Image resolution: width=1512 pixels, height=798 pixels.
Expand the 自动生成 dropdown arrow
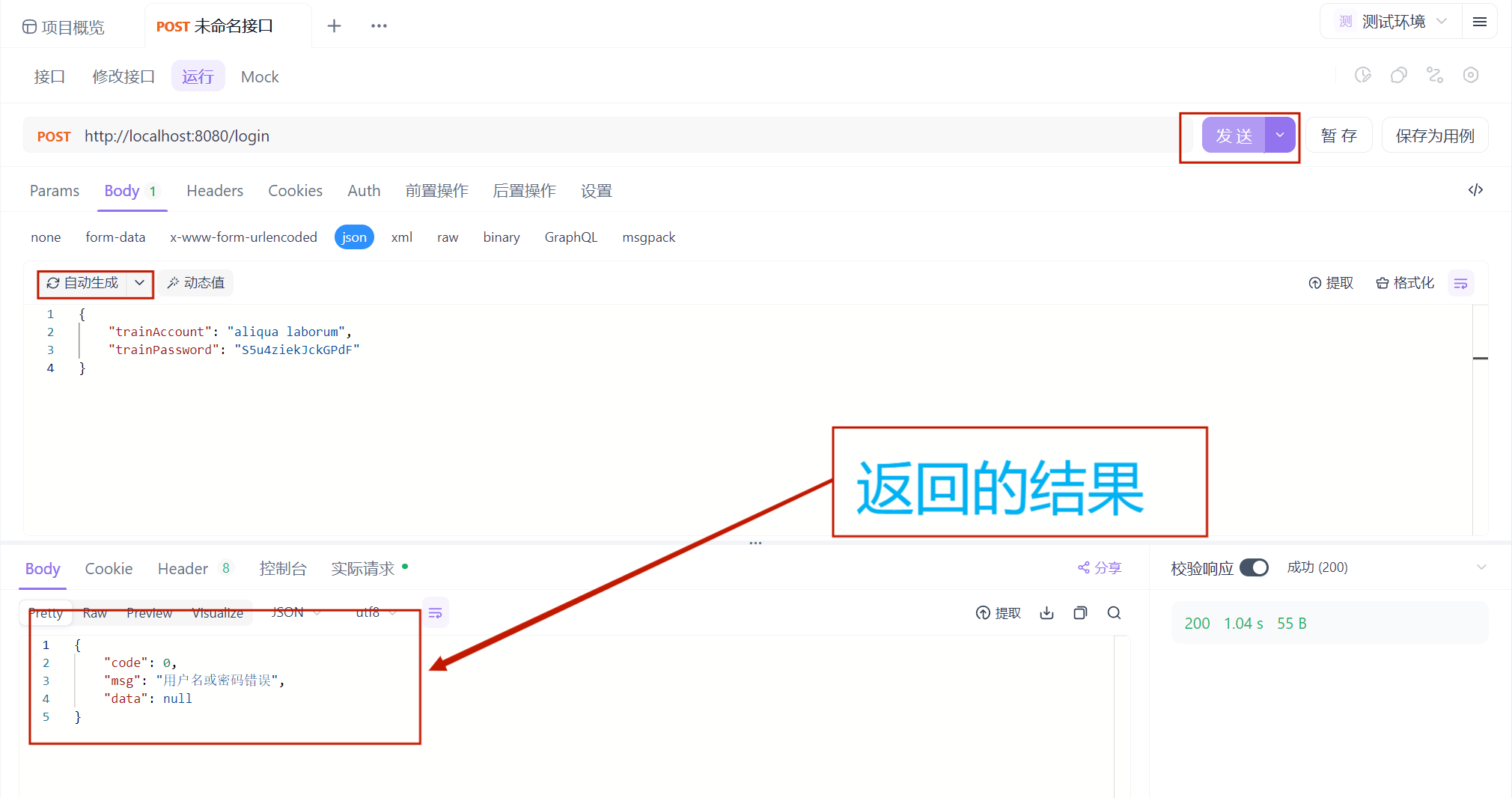coord(139,283)
